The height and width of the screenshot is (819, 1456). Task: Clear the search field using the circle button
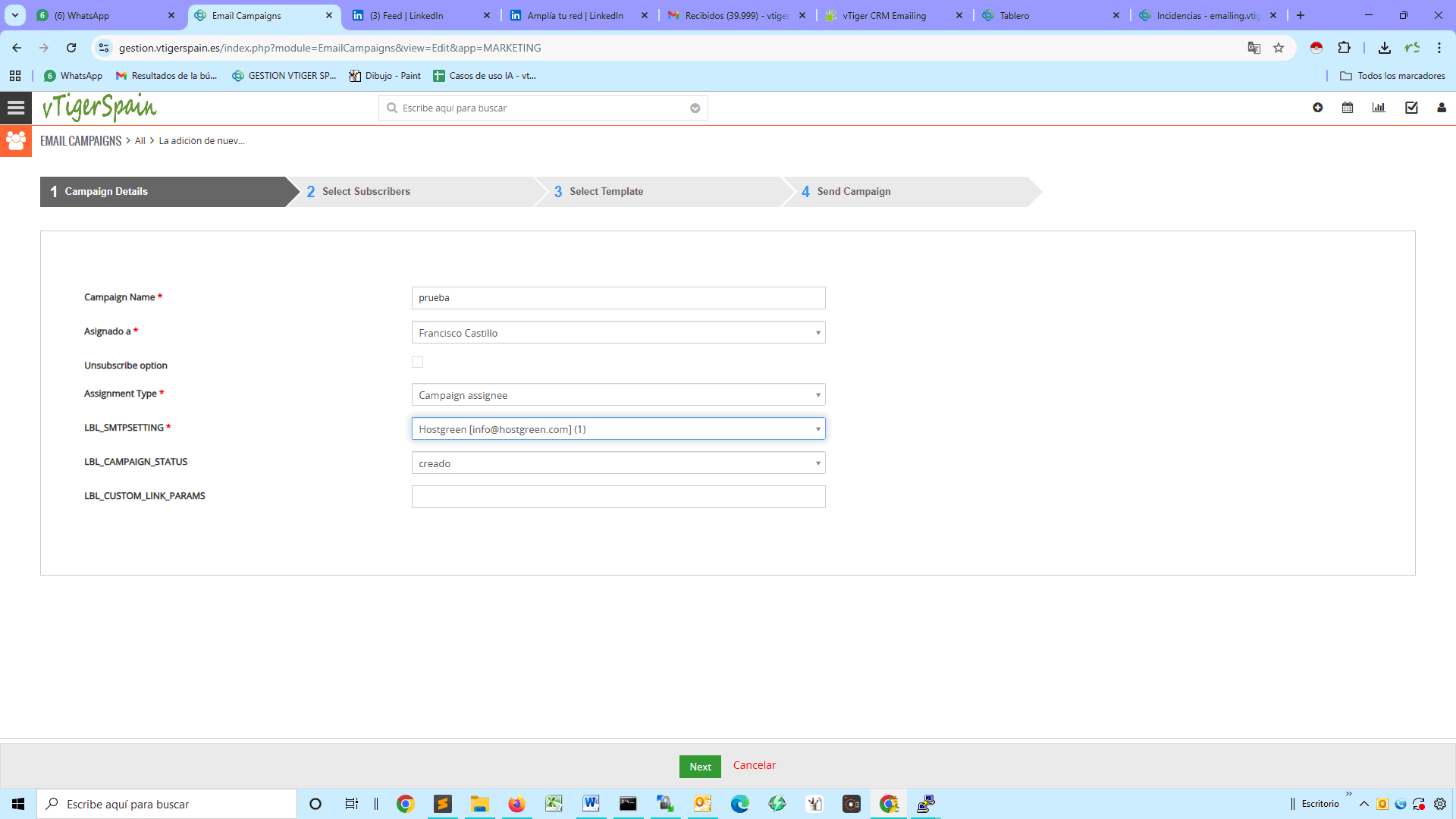pyautogui.click(x=695, y=108)
